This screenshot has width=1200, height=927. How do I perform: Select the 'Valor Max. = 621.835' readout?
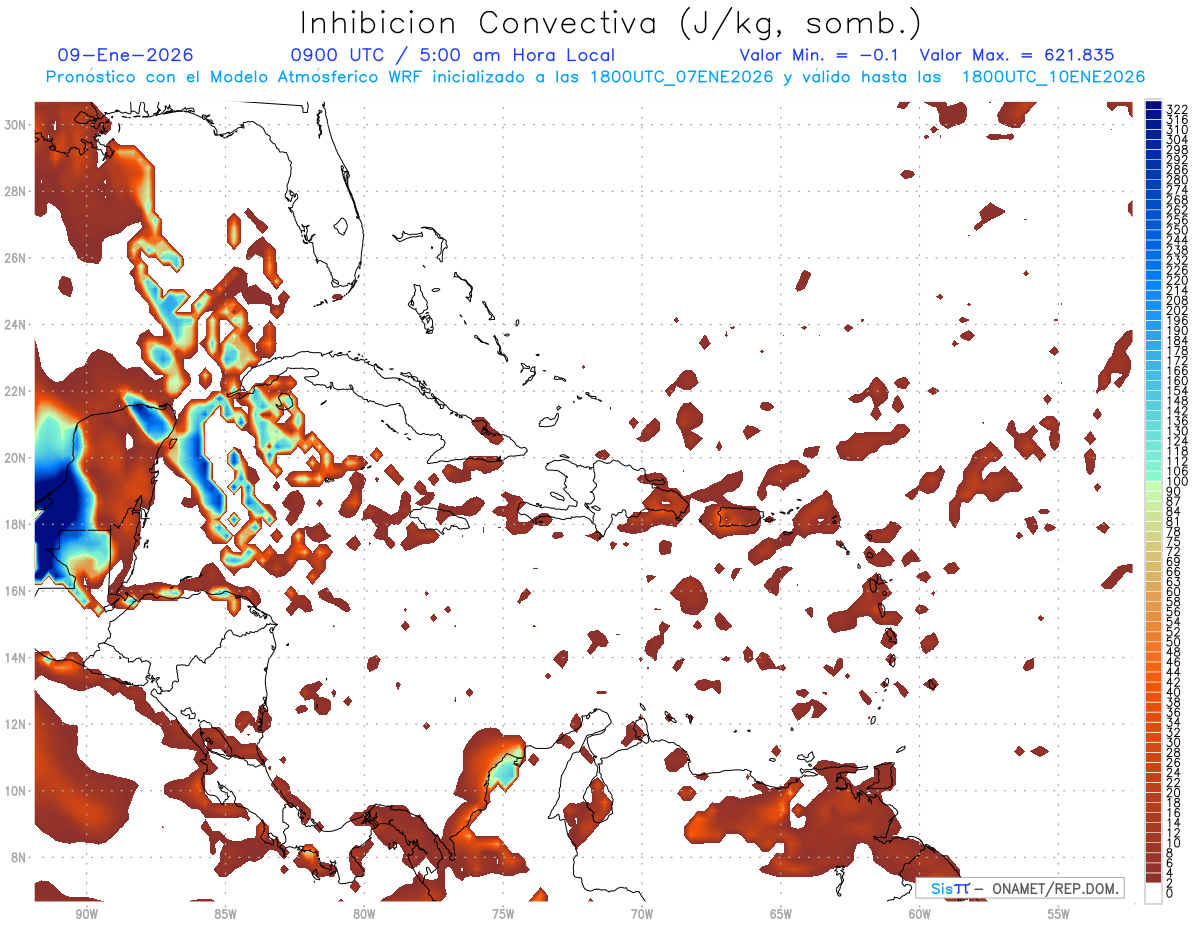(x=1016, y=55)
